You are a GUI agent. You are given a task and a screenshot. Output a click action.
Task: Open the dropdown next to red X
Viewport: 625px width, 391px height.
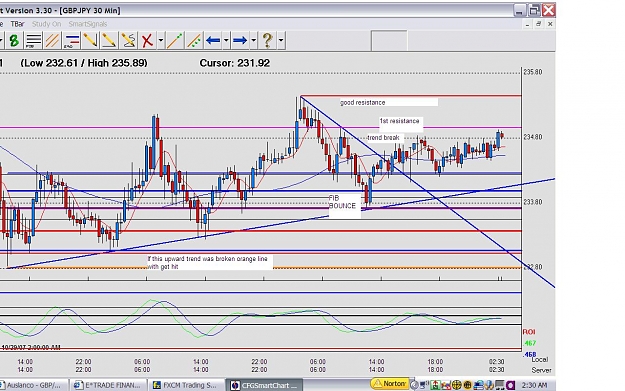coord(161,40)
